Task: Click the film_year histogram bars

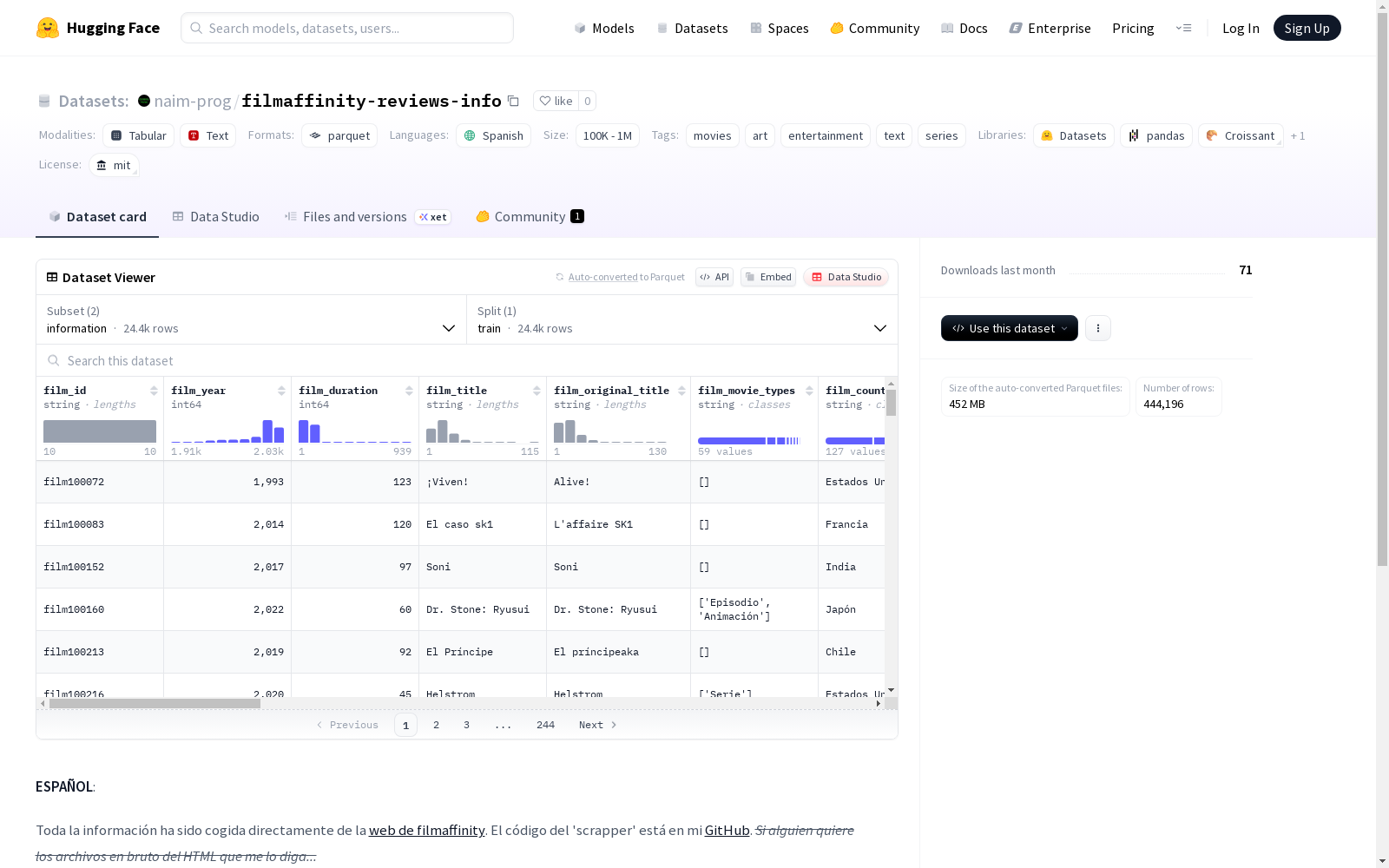Action: [227, 431]
